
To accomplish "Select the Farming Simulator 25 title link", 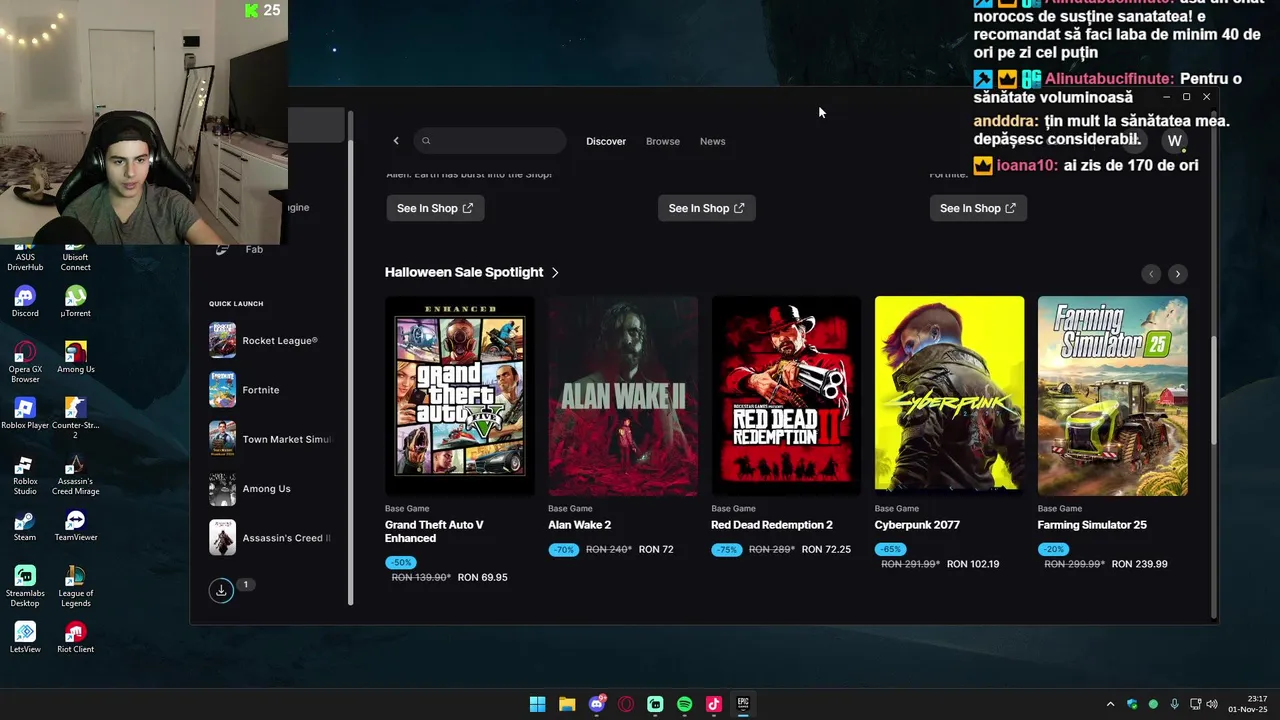I will (1092, 525).
